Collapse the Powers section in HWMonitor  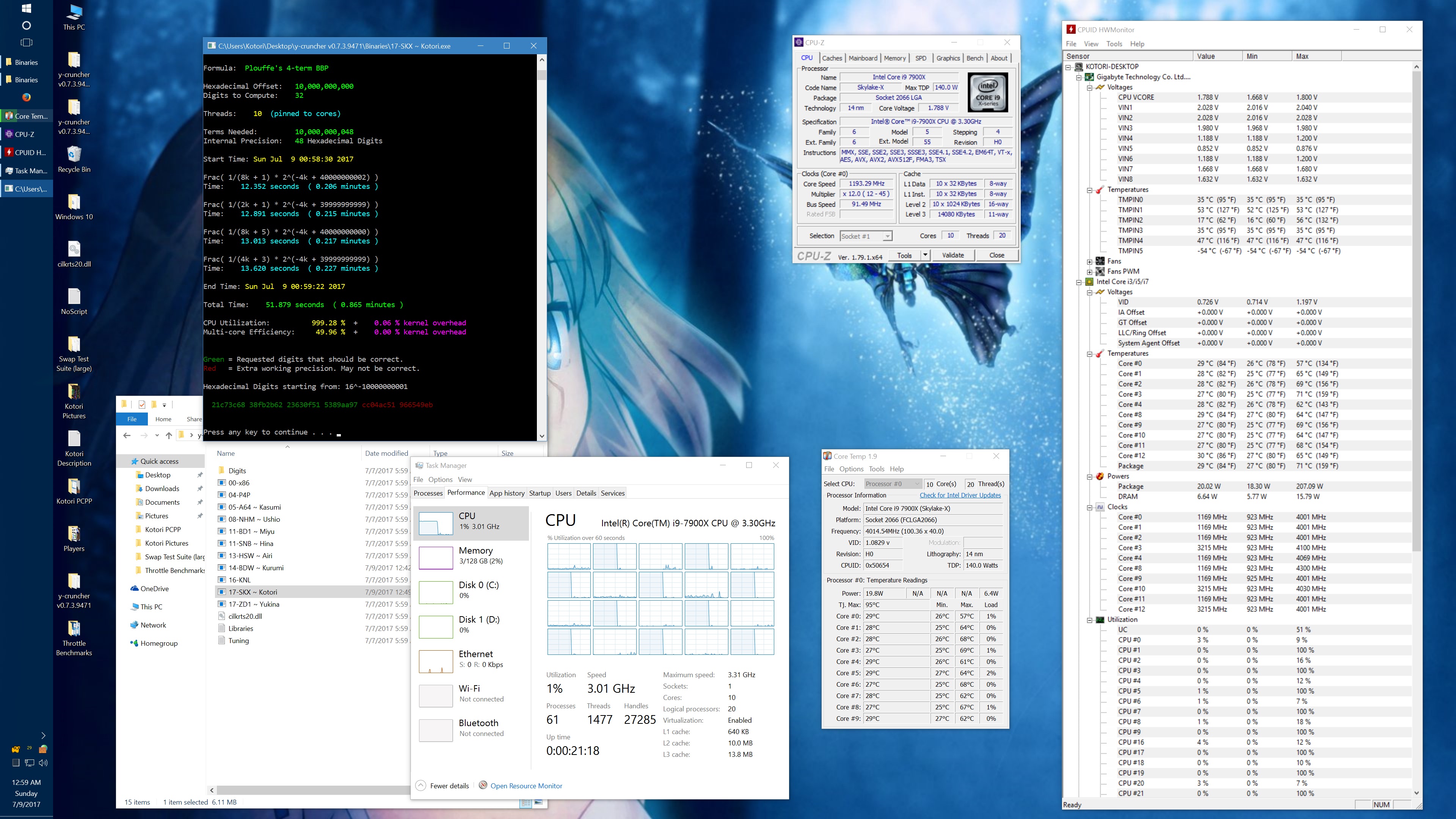[1089, 477]
